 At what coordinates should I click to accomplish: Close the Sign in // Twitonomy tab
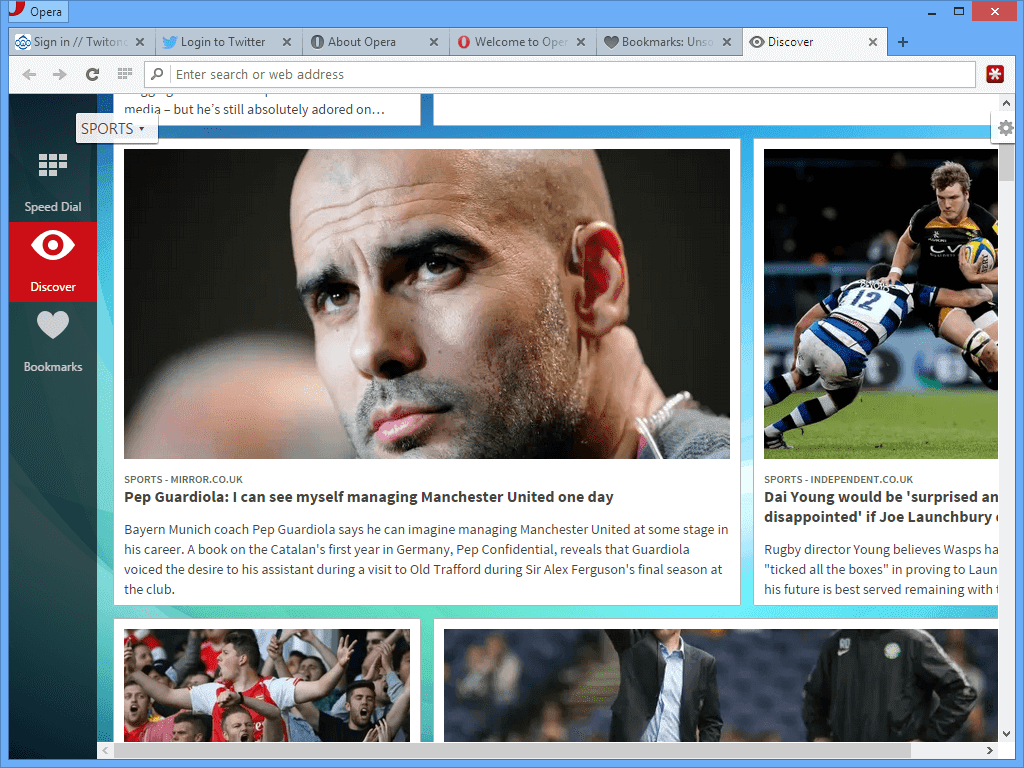(x=140, y=42)
